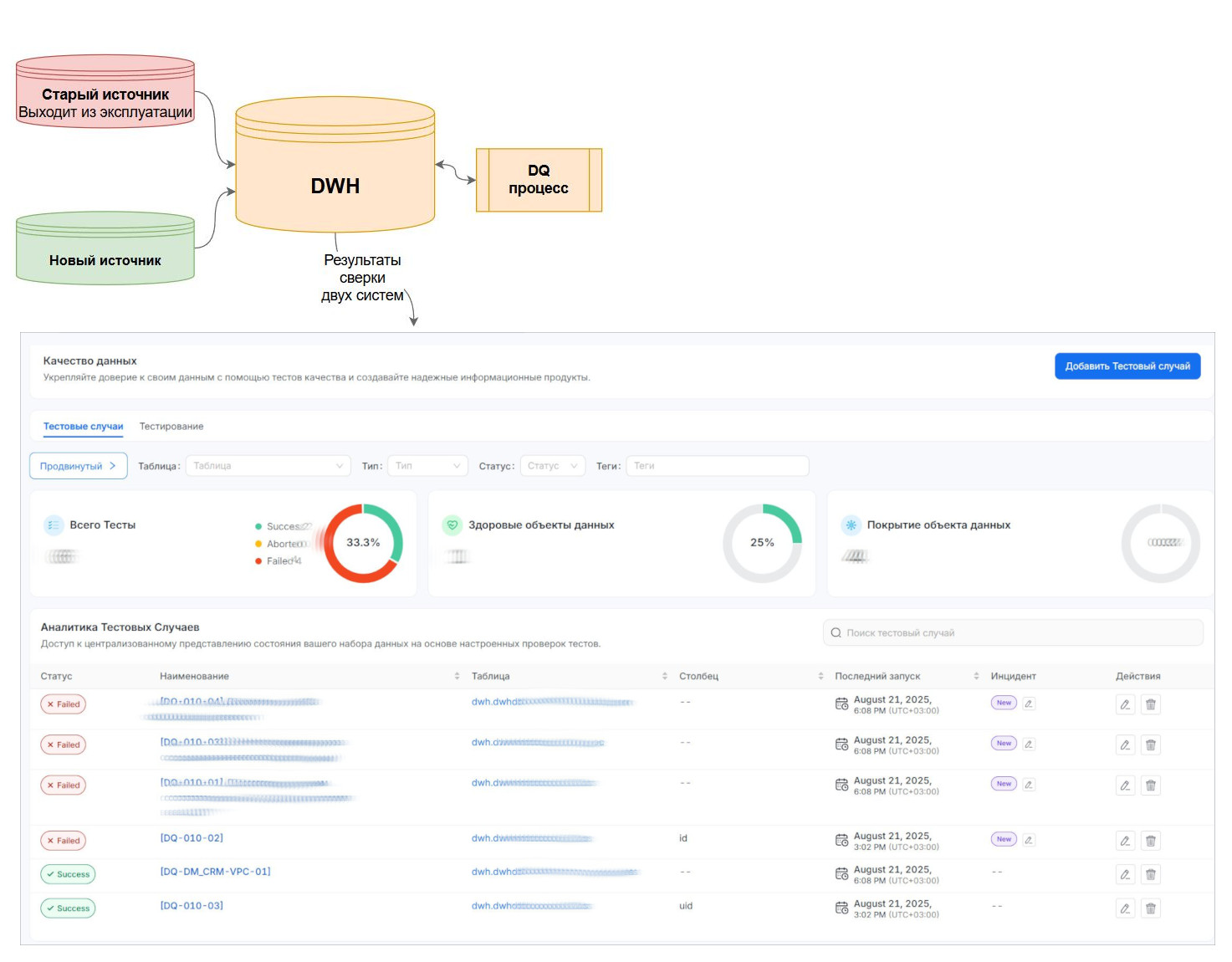Click the Покрытие объекта данных donut chart
The height and width of the screenshot is (962, 1232).
pos(1161,543)
